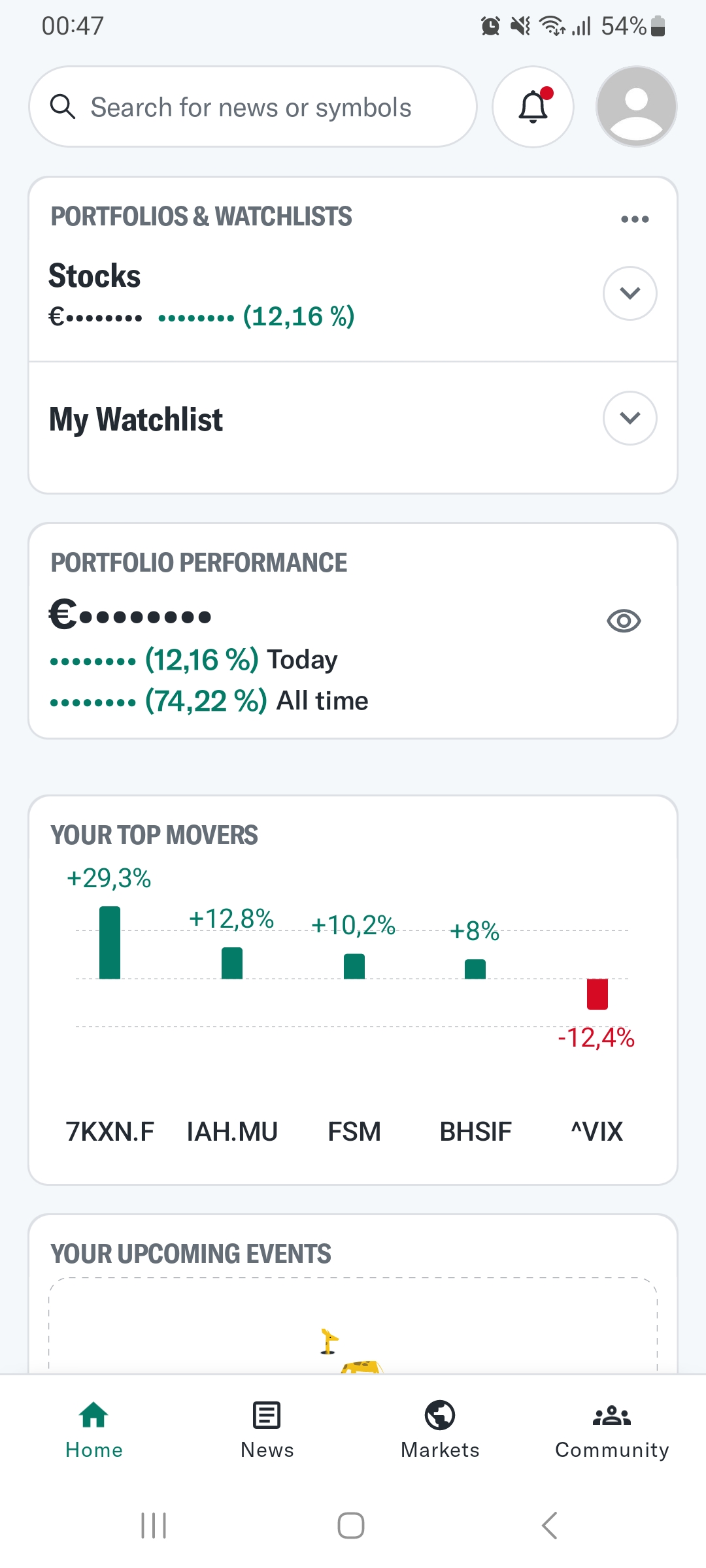Expand the My Watchlist chevron
This screenshot has width=706, height=1568.
point(630,418)
